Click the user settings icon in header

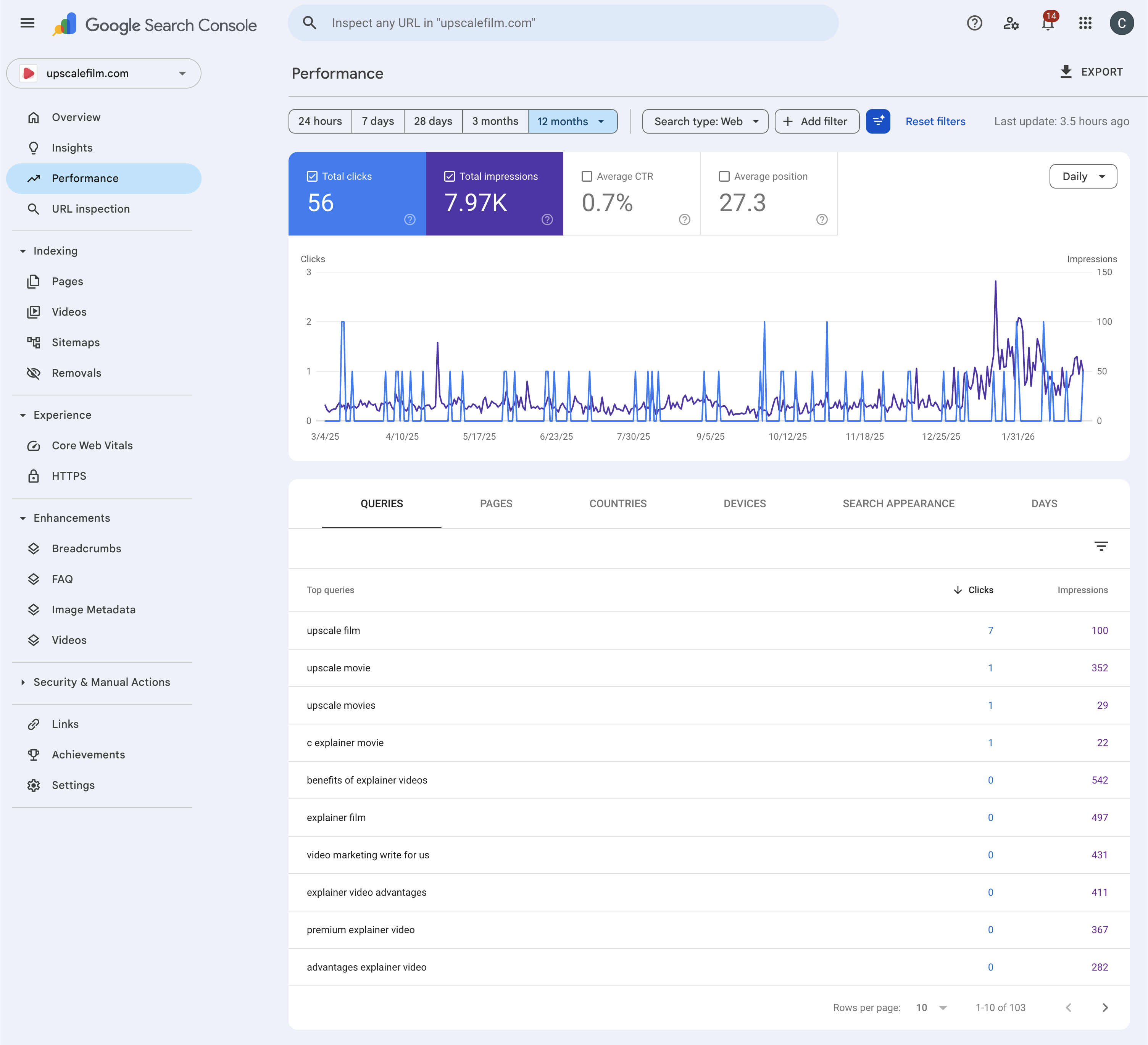click(1011, 23)
